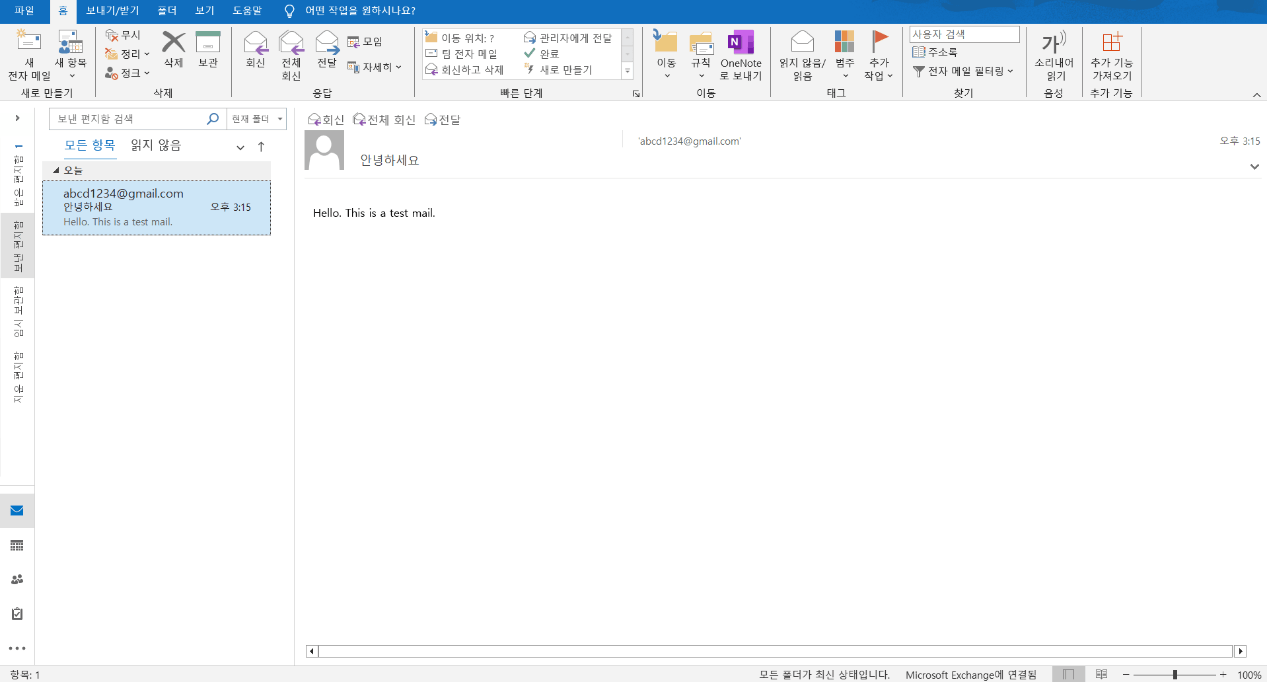The width and height of the screenshot is (1267, 682).
Task: Open the 정리 clean up dropdown
Action: pos(128,54)
